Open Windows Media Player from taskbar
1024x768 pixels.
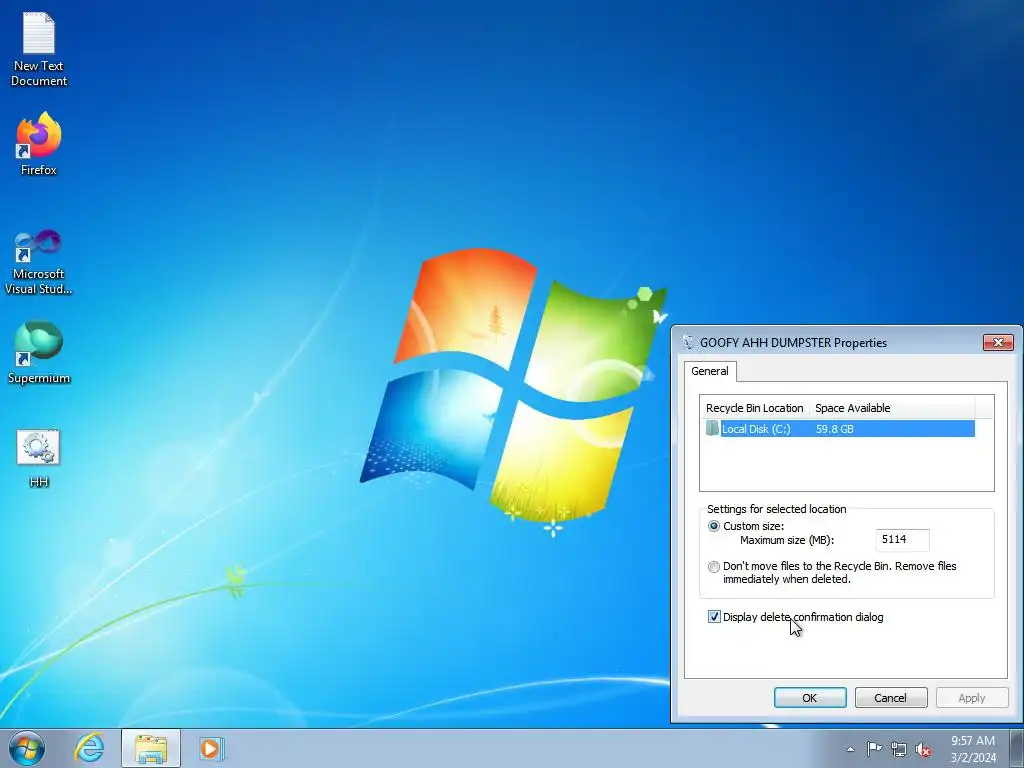pyautogui.click(x=211, y=748)
